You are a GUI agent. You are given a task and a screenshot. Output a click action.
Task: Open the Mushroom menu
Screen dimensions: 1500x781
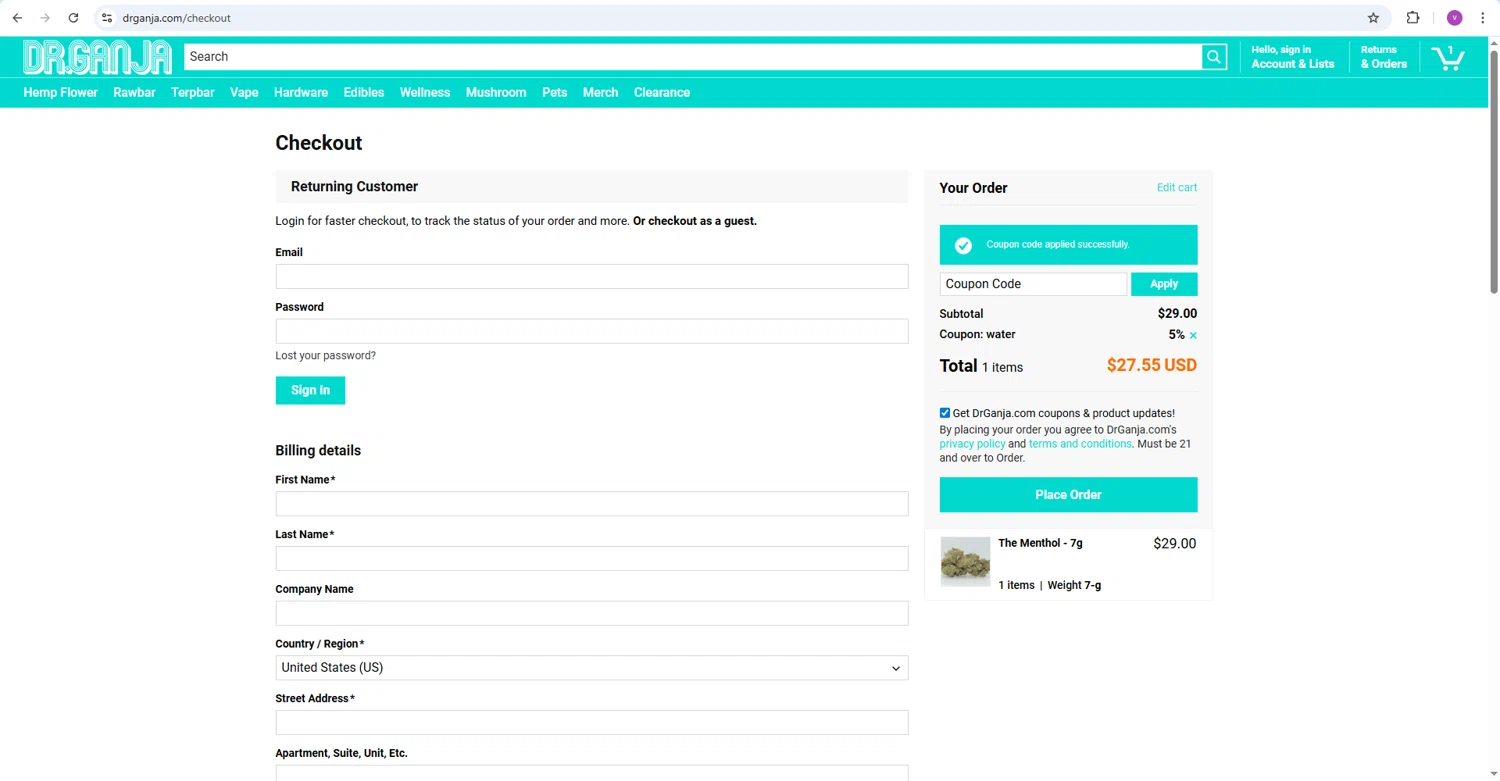pyautogui.click(x=496, y=92)
